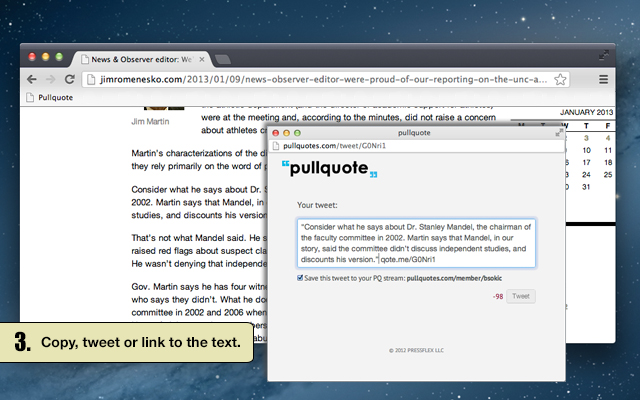Minimize the main Chrome window with the yellow button
Image resolution: width=640 pixels, height=400 pixels.
pos(46,57)
